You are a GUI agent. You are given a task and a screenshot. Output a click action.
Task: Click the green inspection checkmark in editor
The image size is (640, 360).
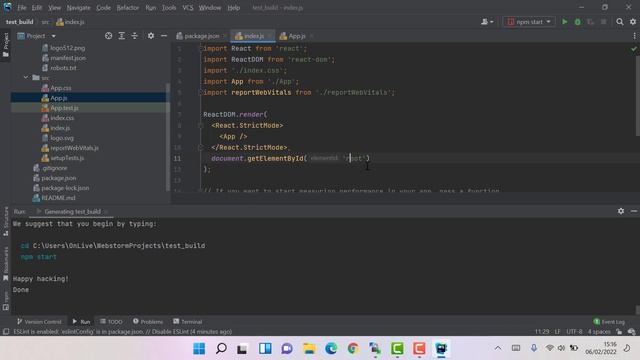click(633, 49)
